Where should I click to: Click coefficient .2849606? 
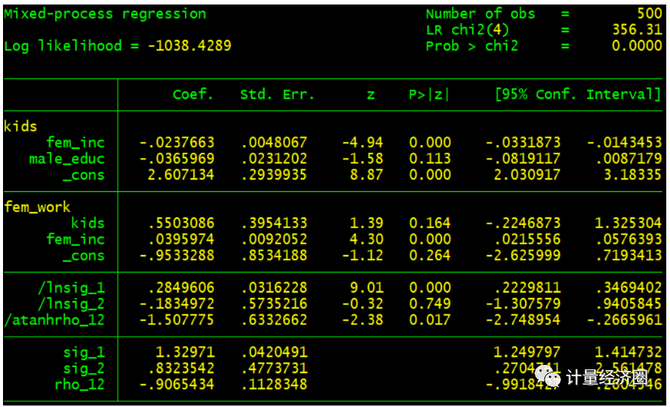point(181,288)
